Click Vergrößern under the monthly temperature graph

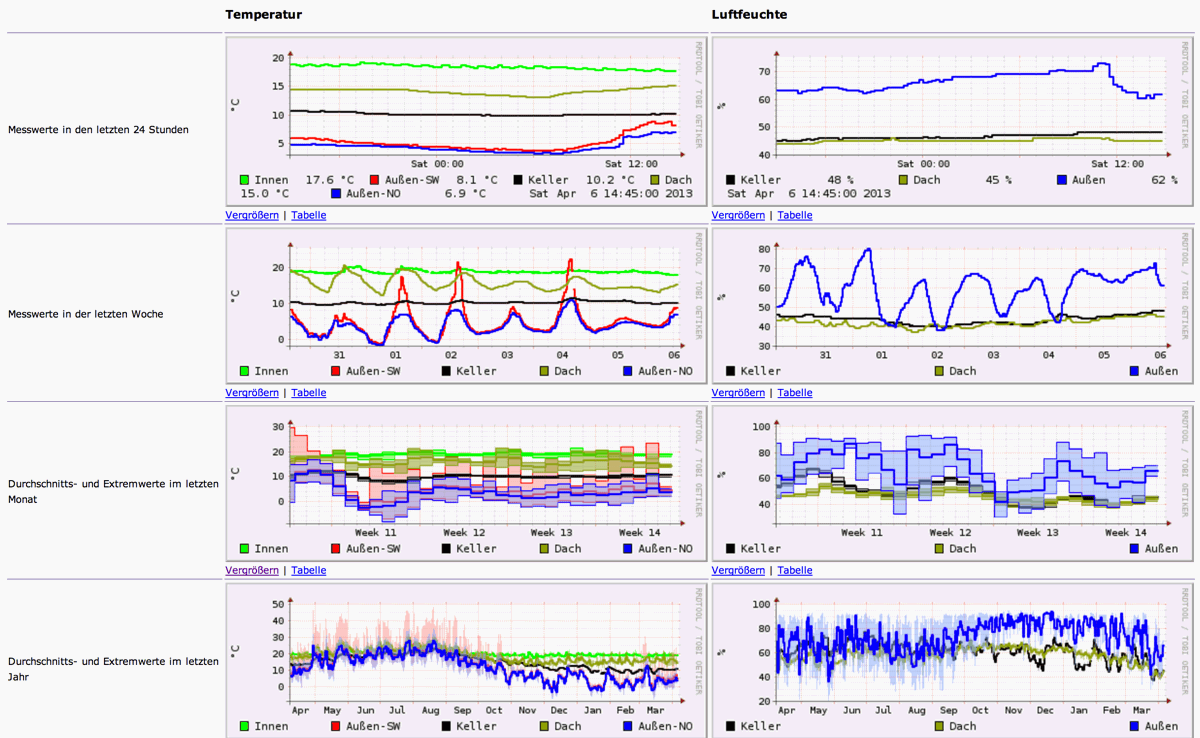click(252, 570)
